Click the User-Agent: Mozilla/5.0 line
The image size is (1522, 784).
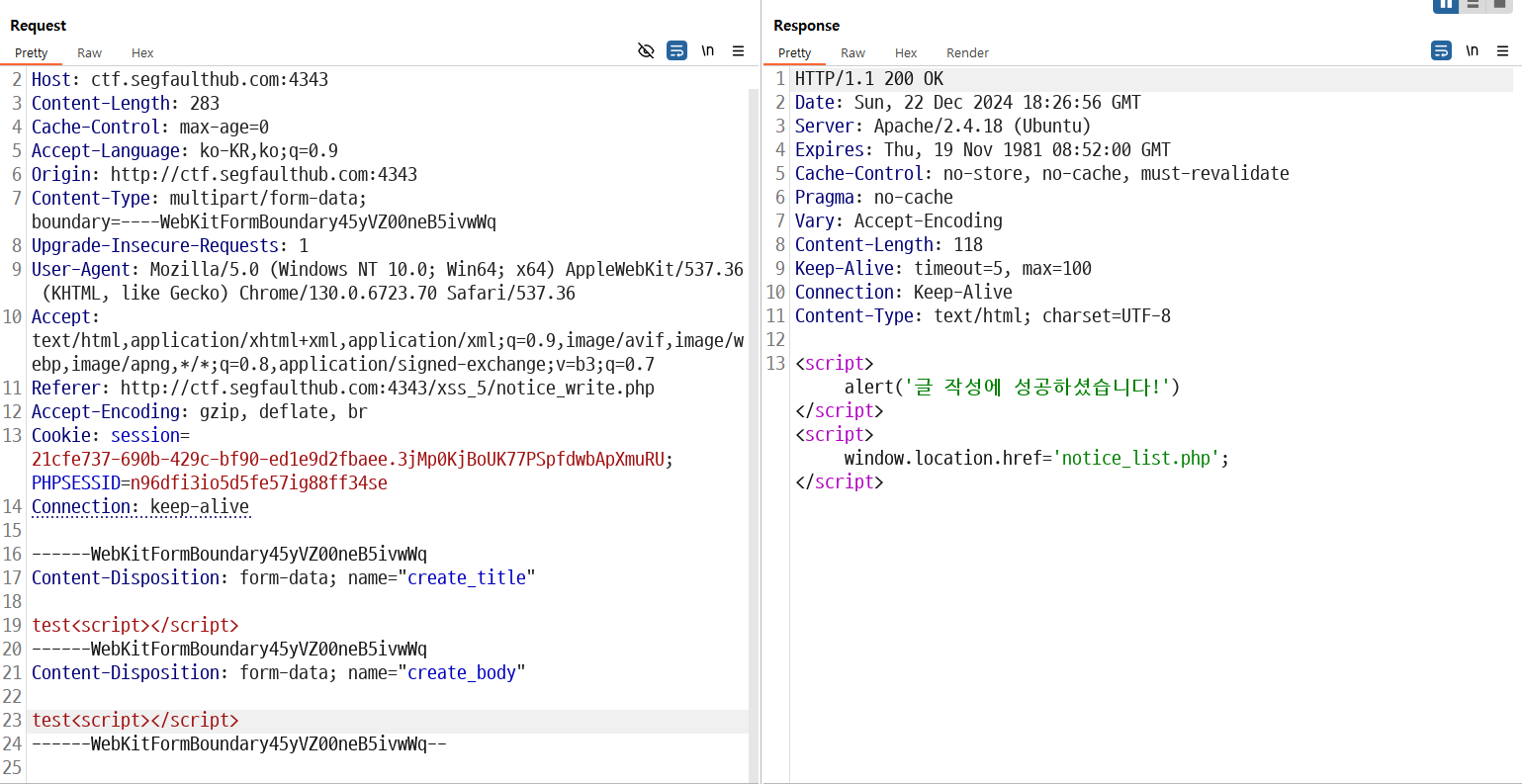[388, 269]
